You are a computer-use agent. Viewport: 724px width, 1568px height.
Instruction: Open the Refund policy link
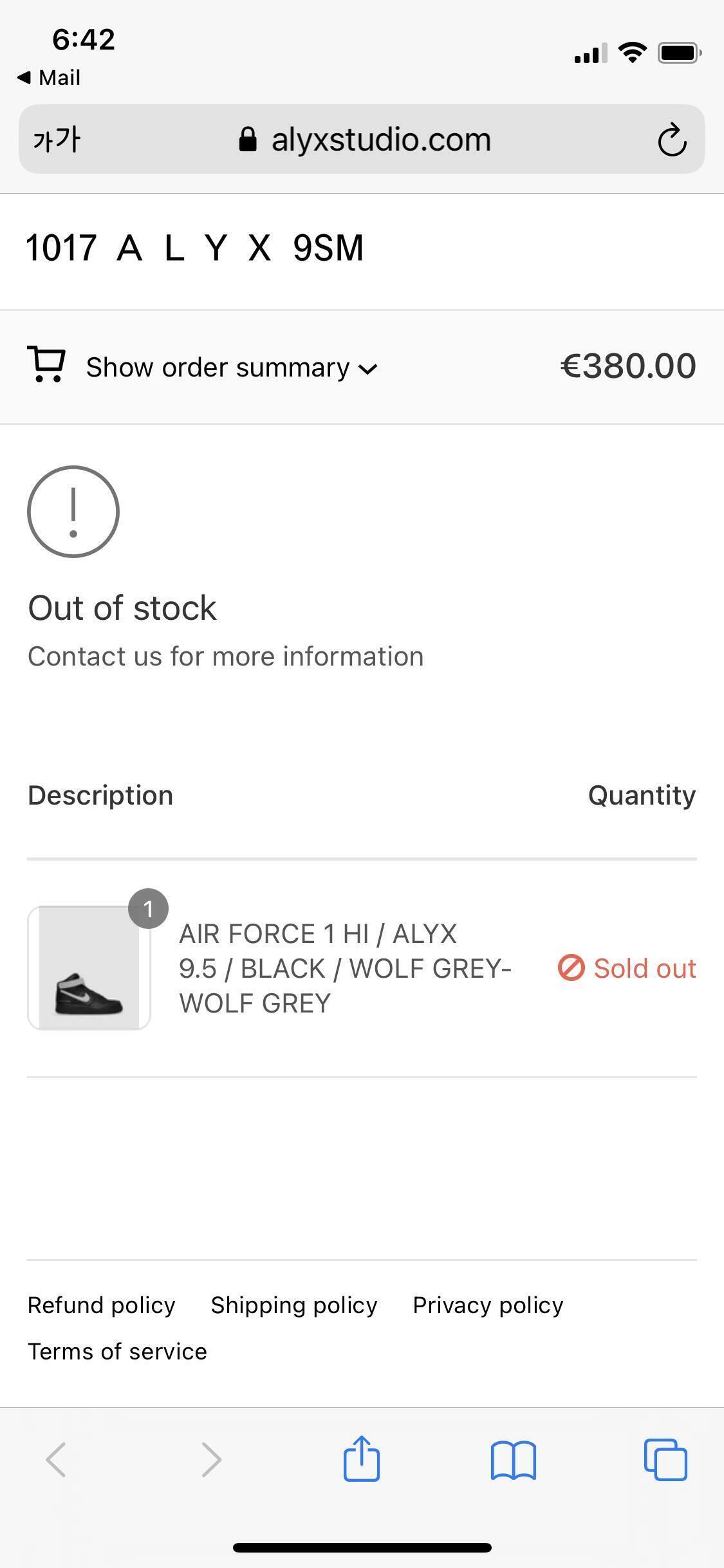coord(101,1305)
